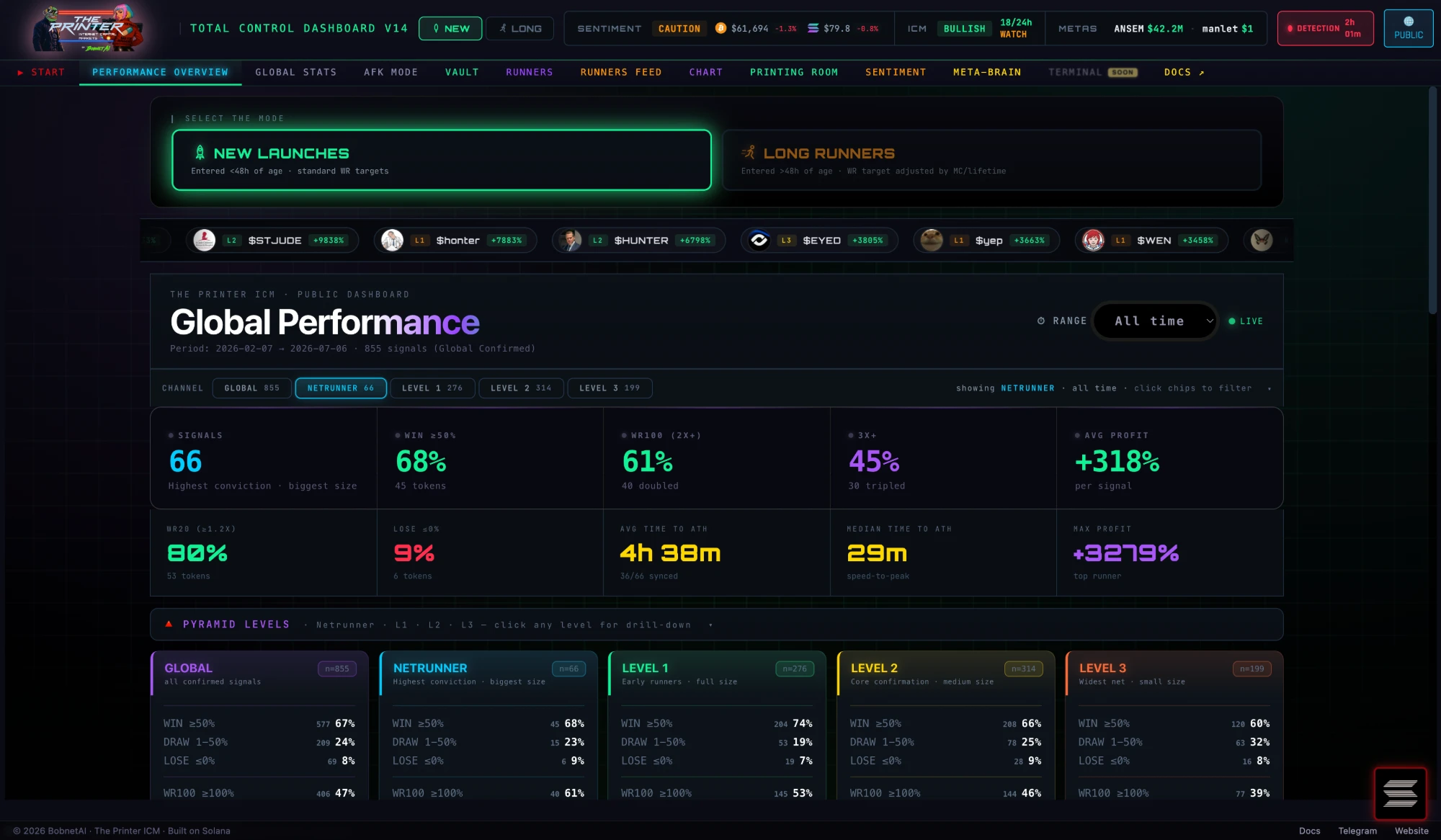
Task: Filter channel by Level 1 276 chip
Action: (x=432, y=388)
